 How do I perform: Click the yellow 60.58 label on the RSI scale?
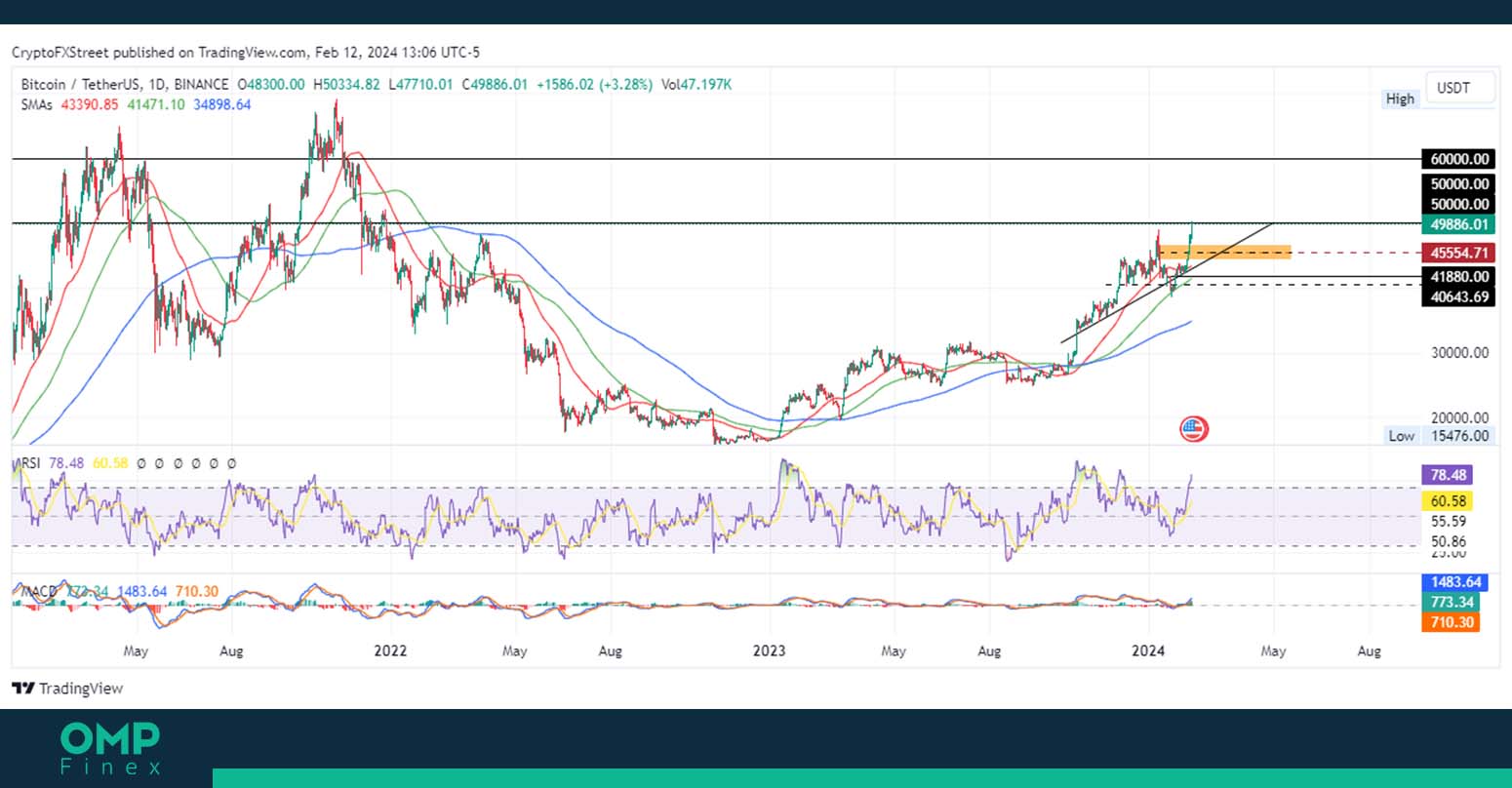pos(1447,501)
